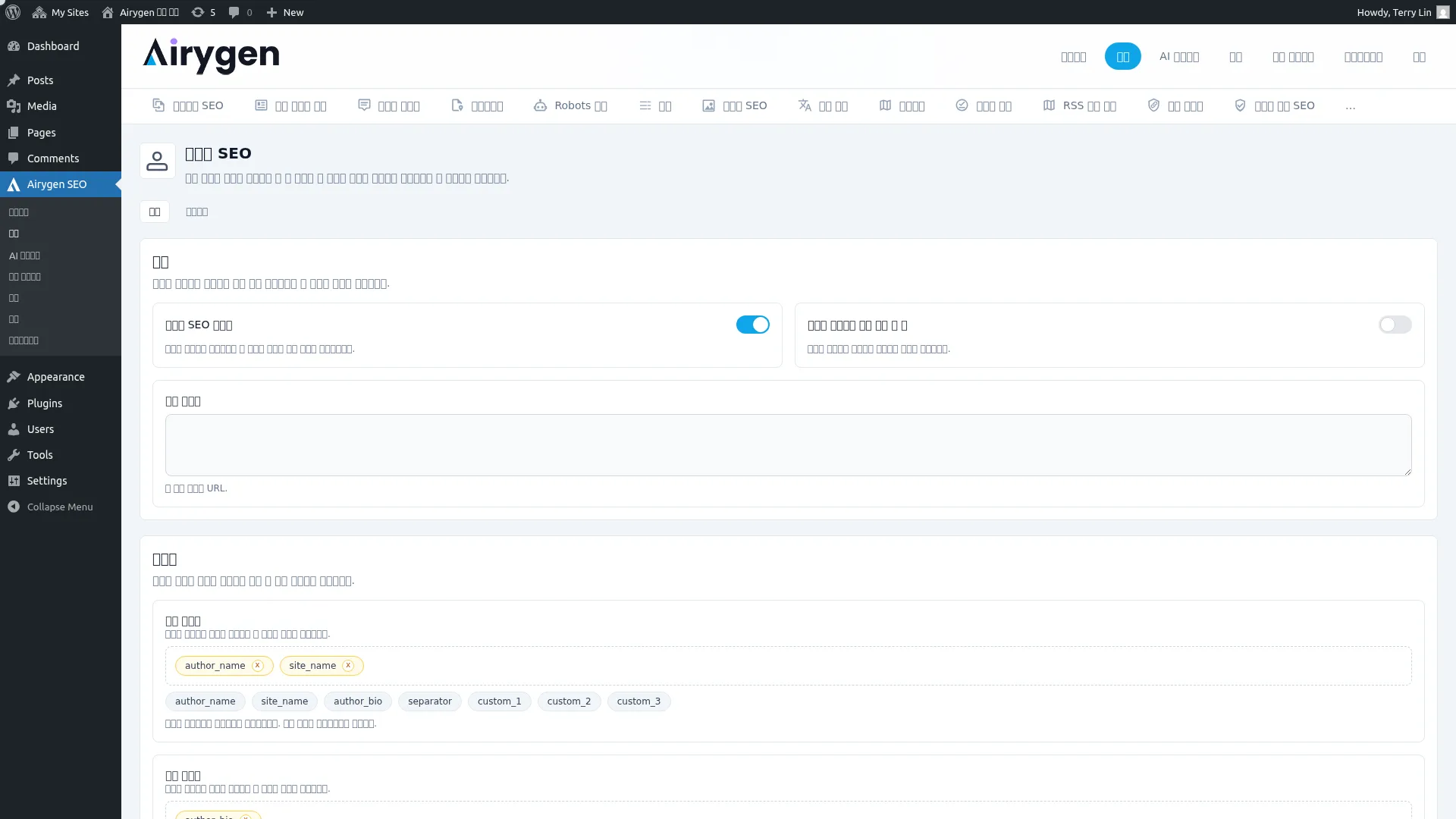Open the Tools wrench icon
The image size is (1456, 819).
tap(14, 455)
